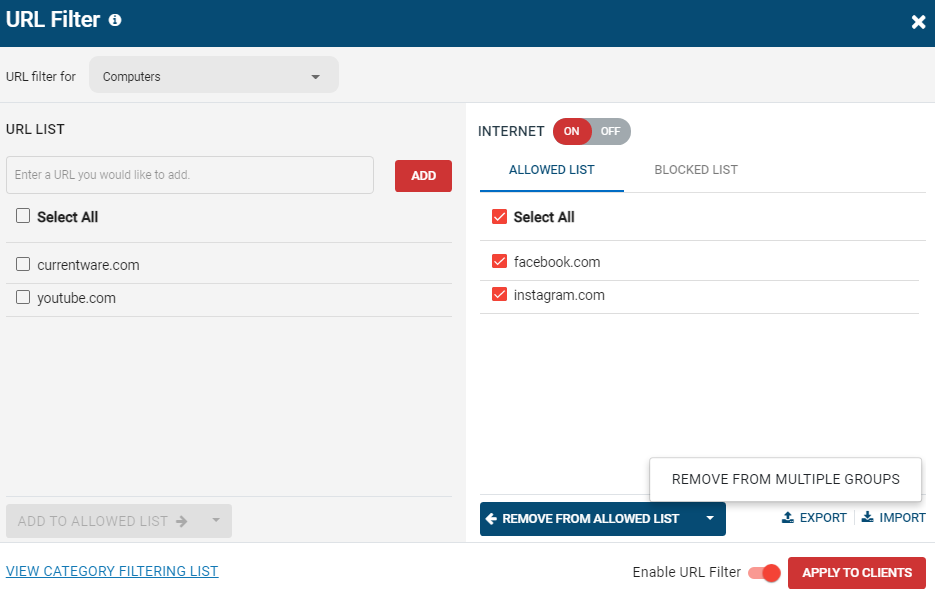Click left arrow icon on Remove button

pyautogui.click(x=491, y=519)
